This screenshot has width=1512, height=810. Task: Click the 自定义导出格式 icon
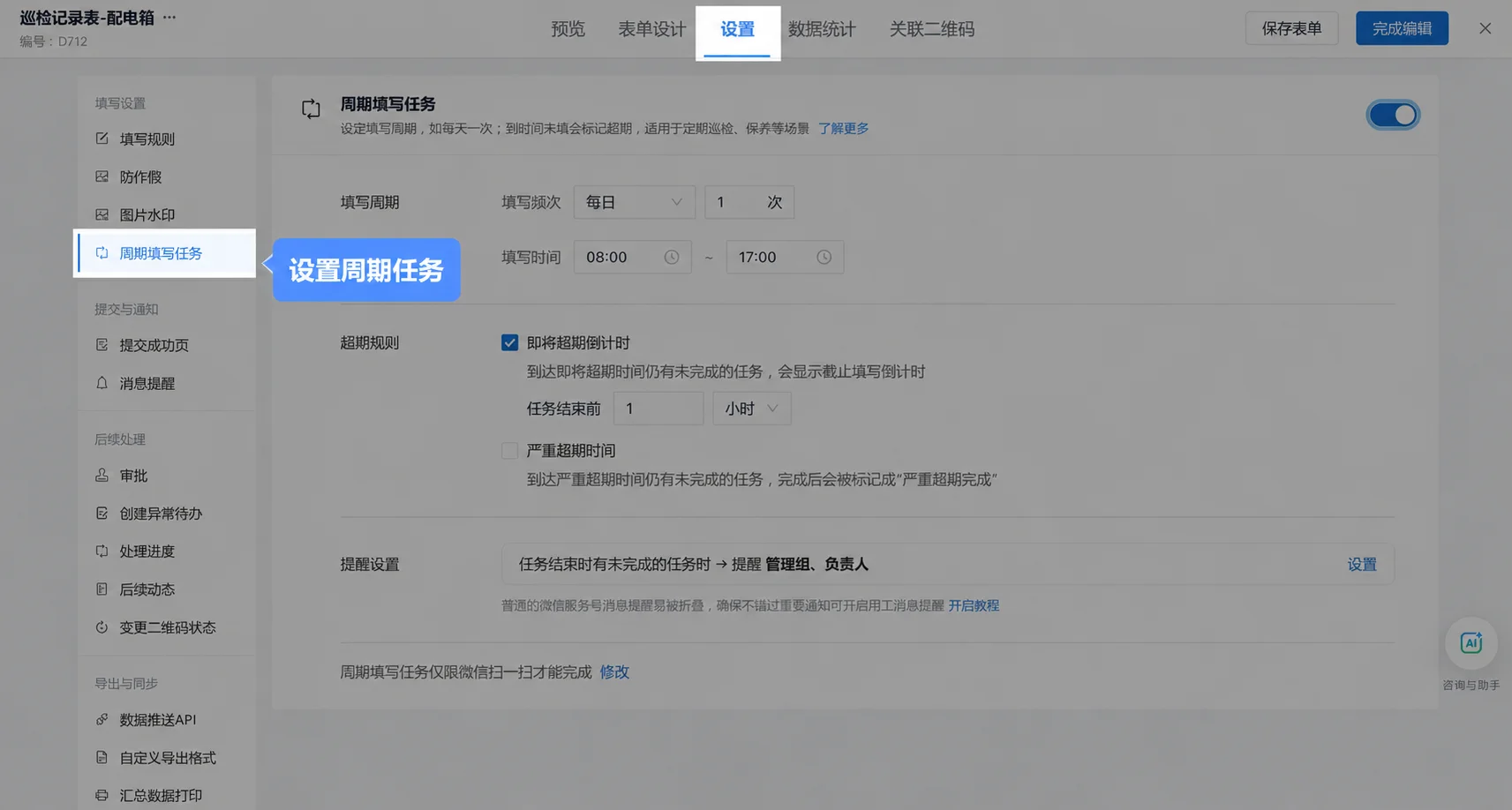(x=102, y=757)
